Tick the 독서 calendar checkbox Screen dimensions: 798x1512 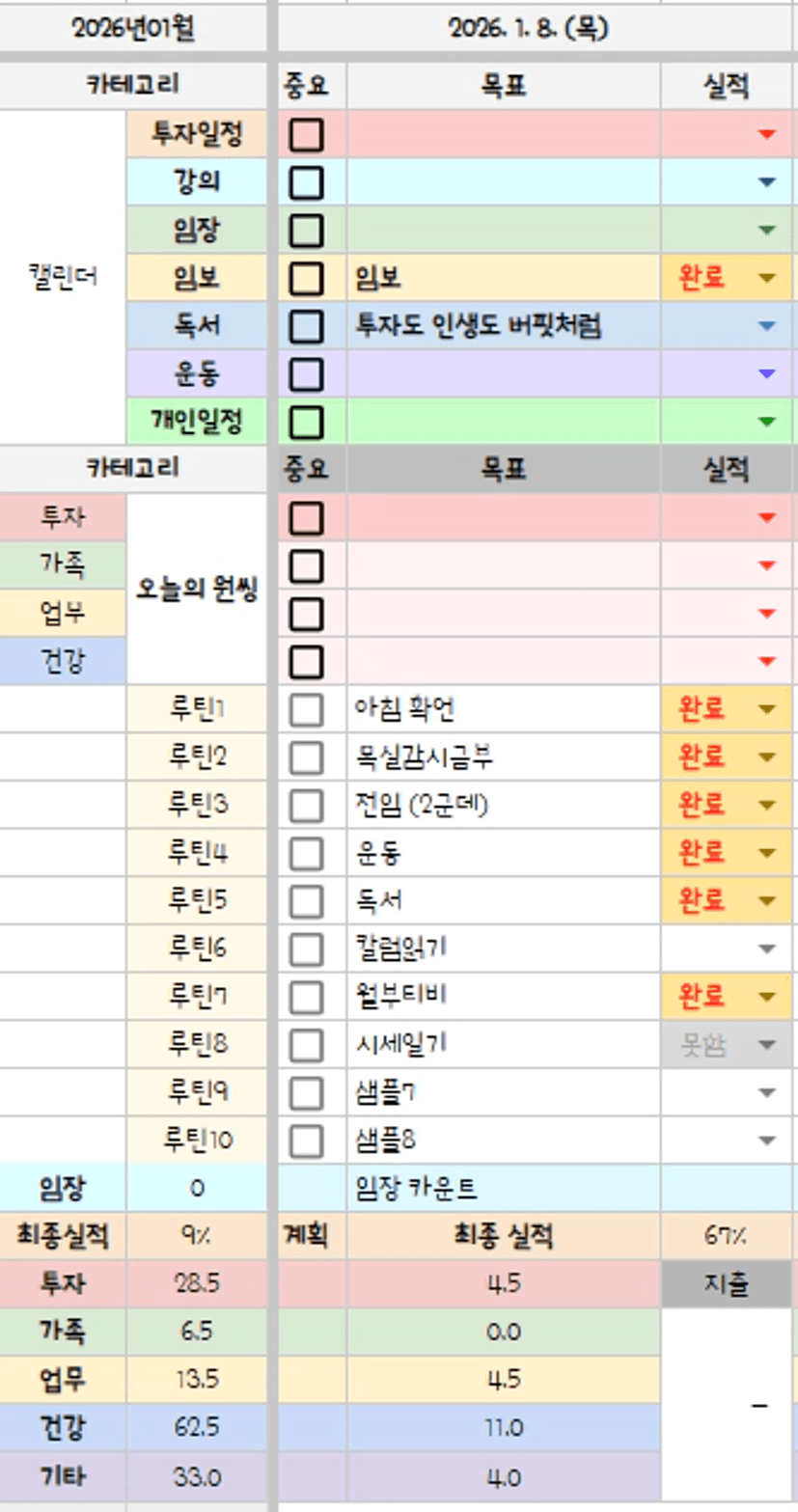(306, 326)
